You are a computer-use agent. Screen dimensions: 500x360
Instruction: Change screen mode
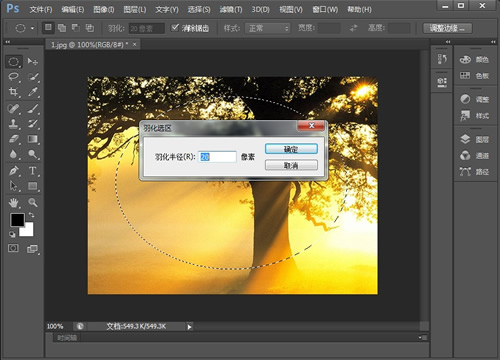(32, 249)
